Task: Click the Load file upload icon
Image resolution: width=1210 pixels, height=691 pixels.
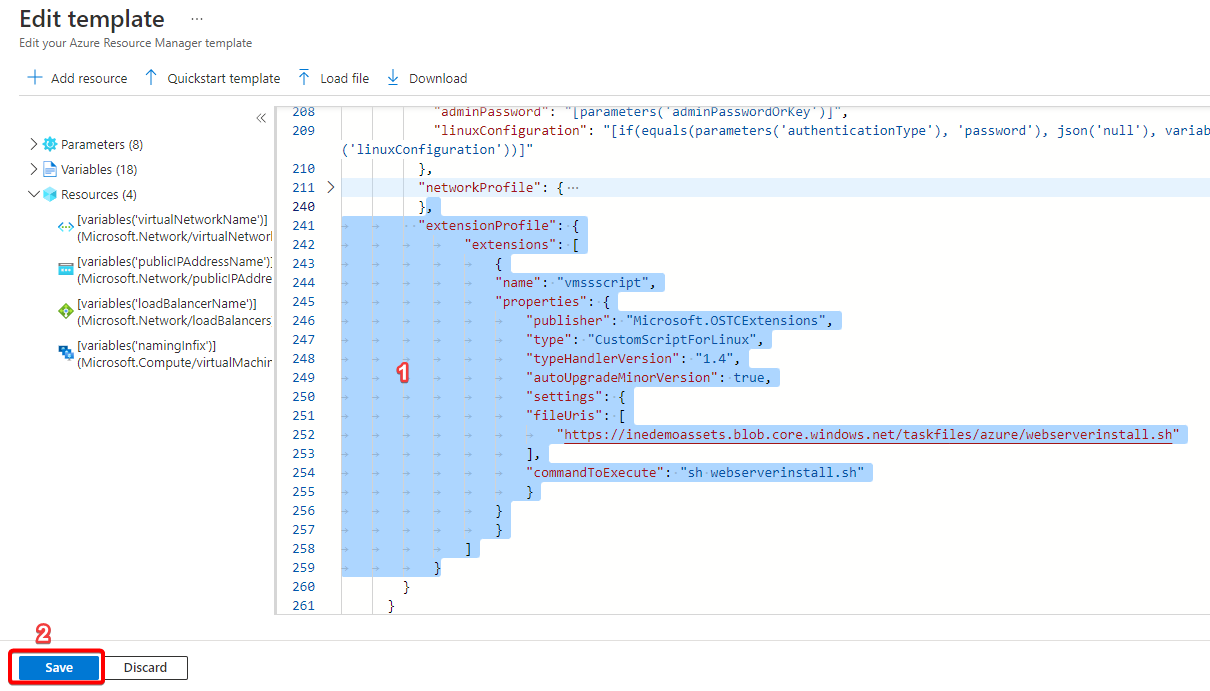Action: [x=304, y=78]
